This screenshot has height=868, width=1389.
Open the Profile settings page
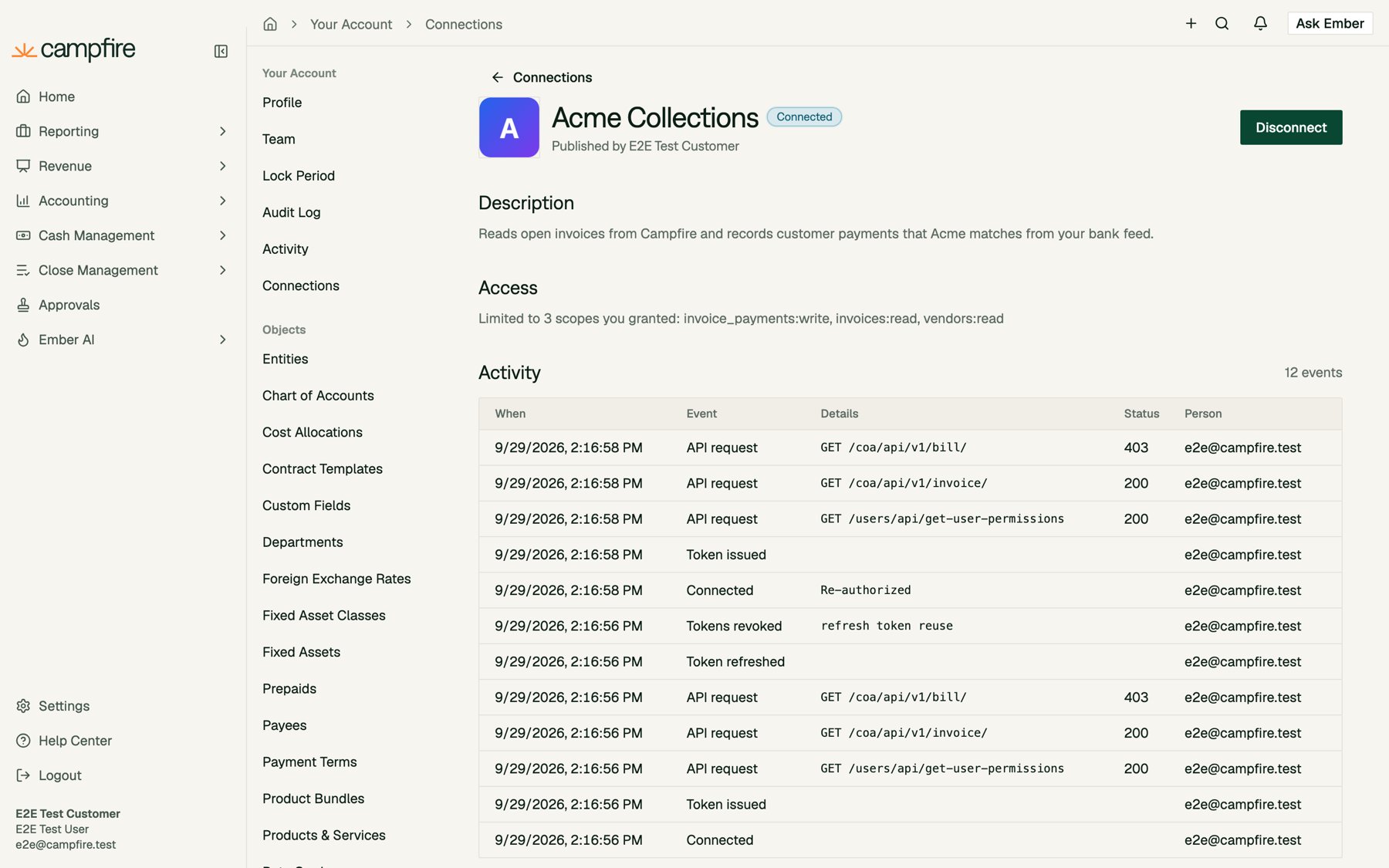click(x=282, y=103)
